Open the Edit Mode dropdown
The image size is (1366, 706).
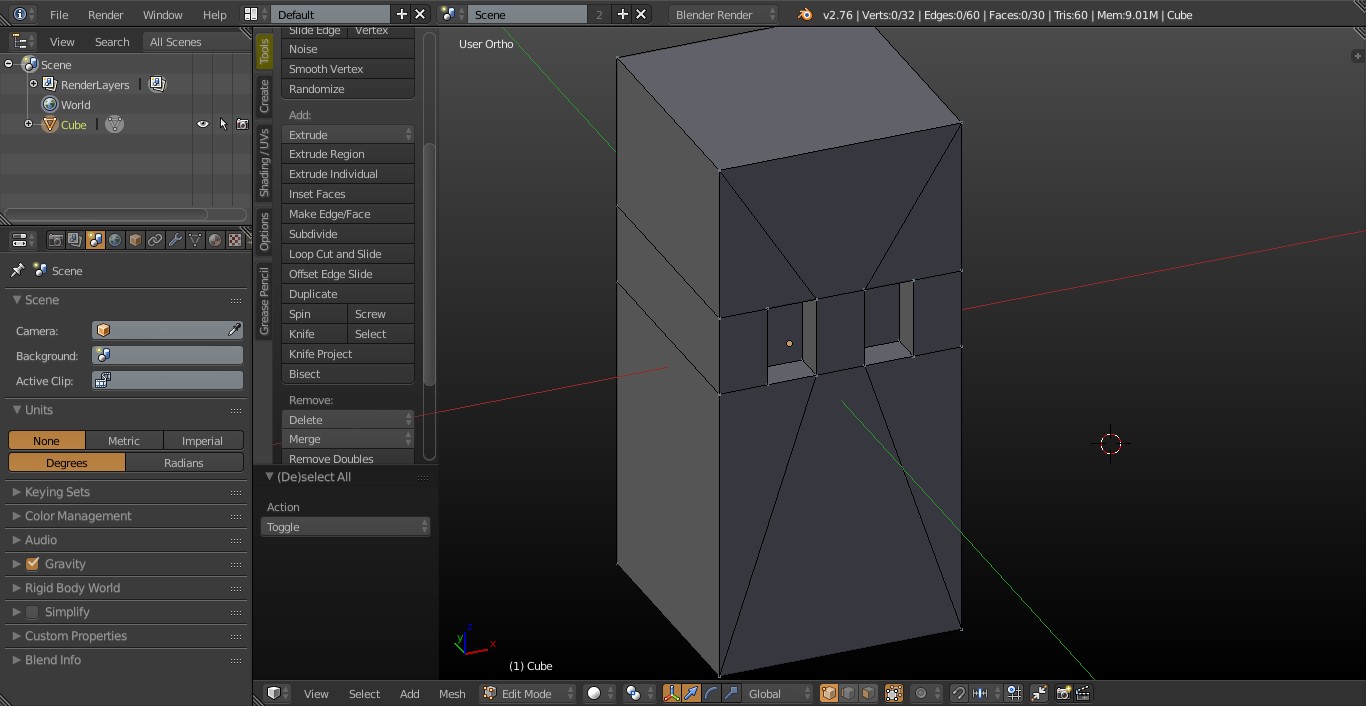[x=528, y=693]
